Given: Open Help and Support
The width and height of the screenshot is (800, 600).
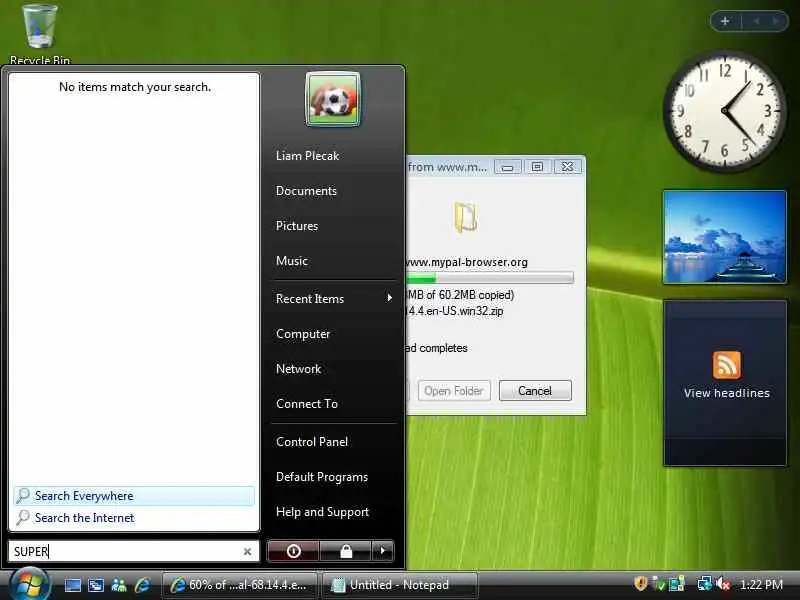Looking at the screenshot, I should tap(322, 512).
